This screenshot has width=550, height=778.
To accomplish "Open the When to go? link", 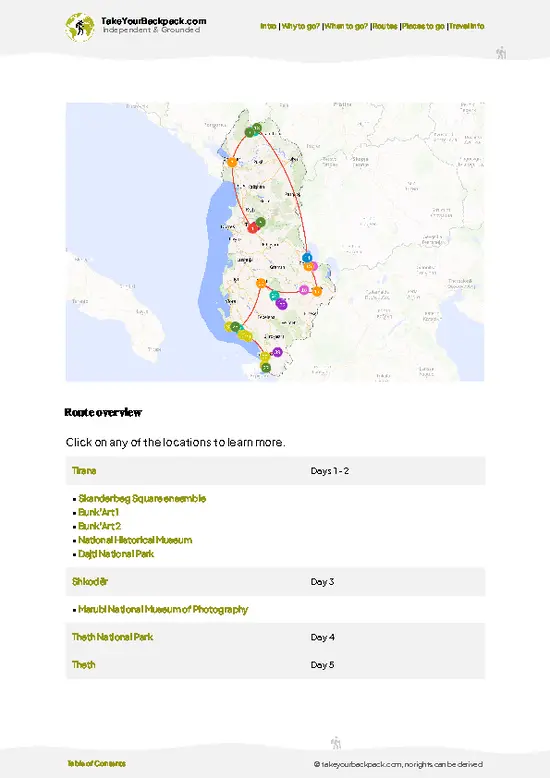I will pyautogui.click(x=346, y=26).
